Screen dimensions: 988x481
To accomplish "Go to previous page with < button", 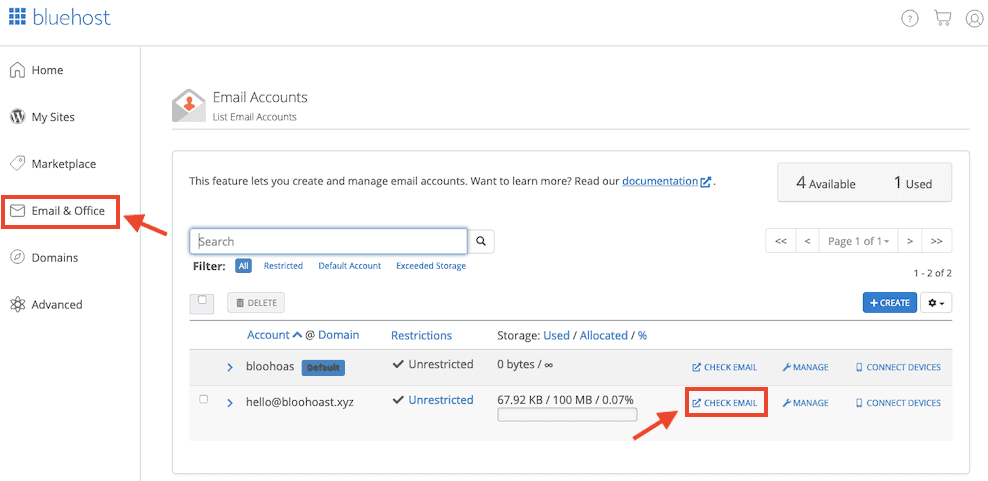I will coord(807,241).
